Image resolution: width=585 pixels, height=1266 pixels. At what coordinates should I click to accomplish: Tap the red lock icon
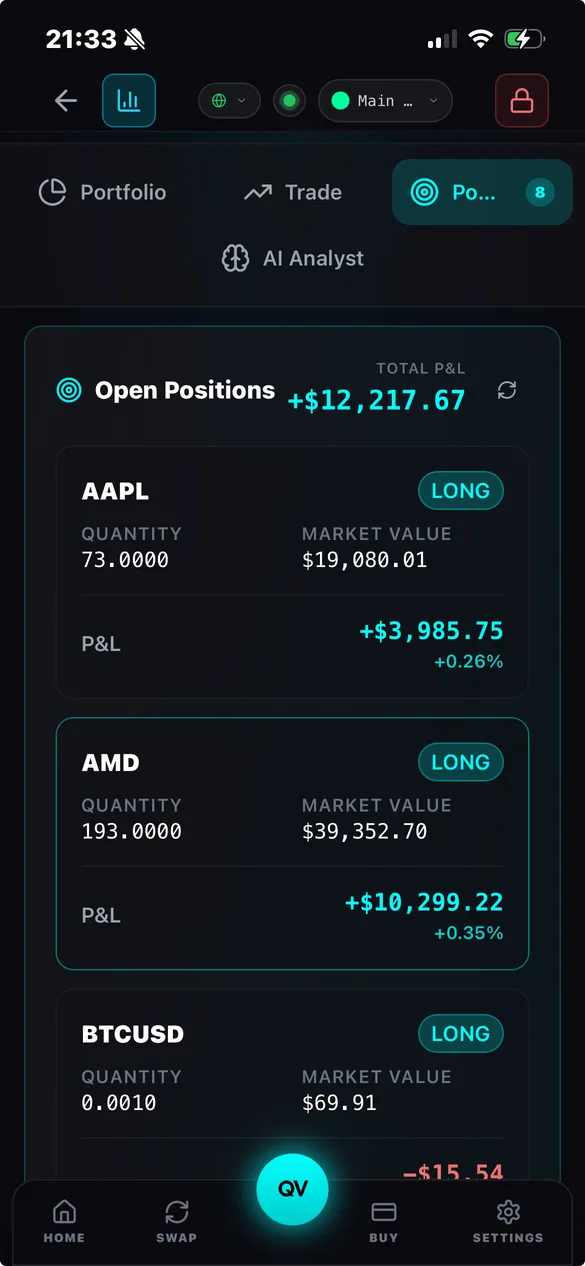pos(521,100)
